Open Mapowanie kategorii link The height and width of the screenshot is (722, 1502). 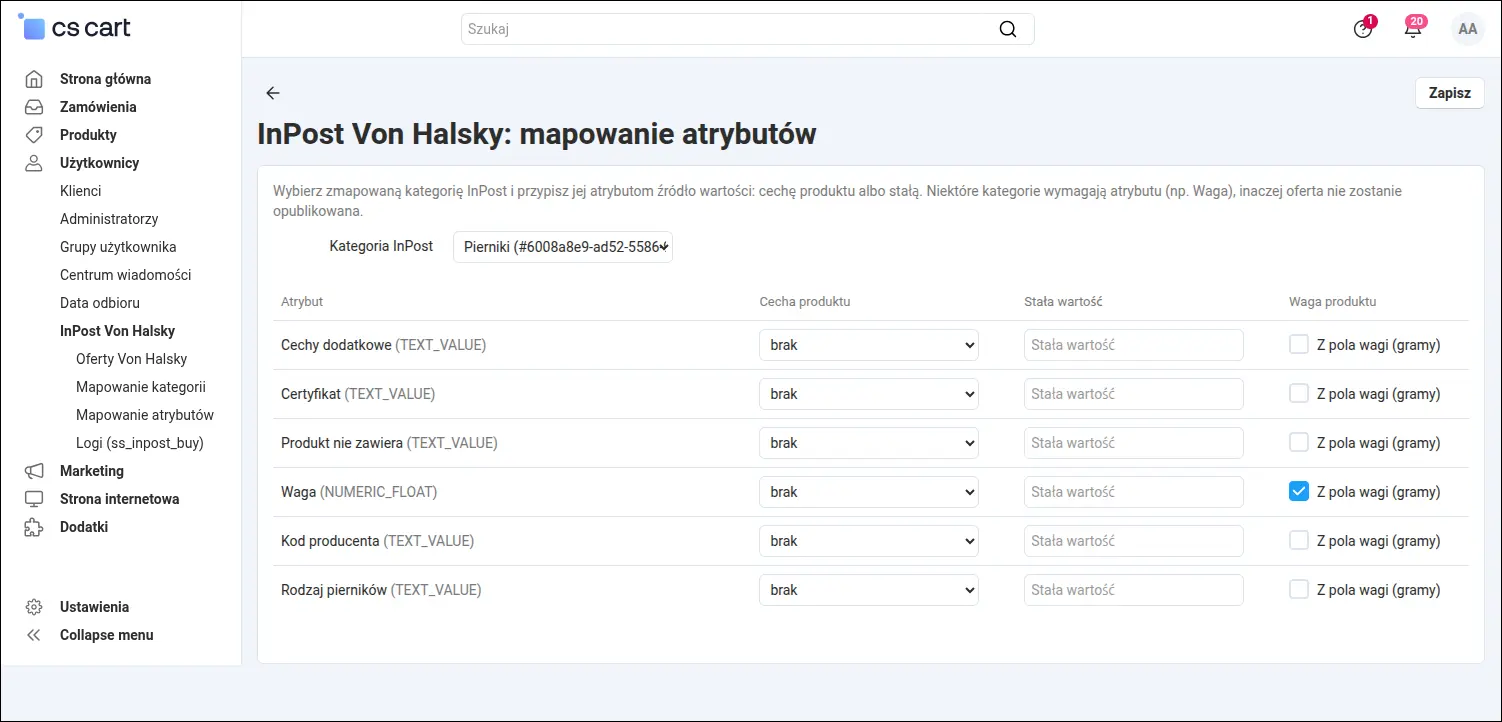coord(141,387)
